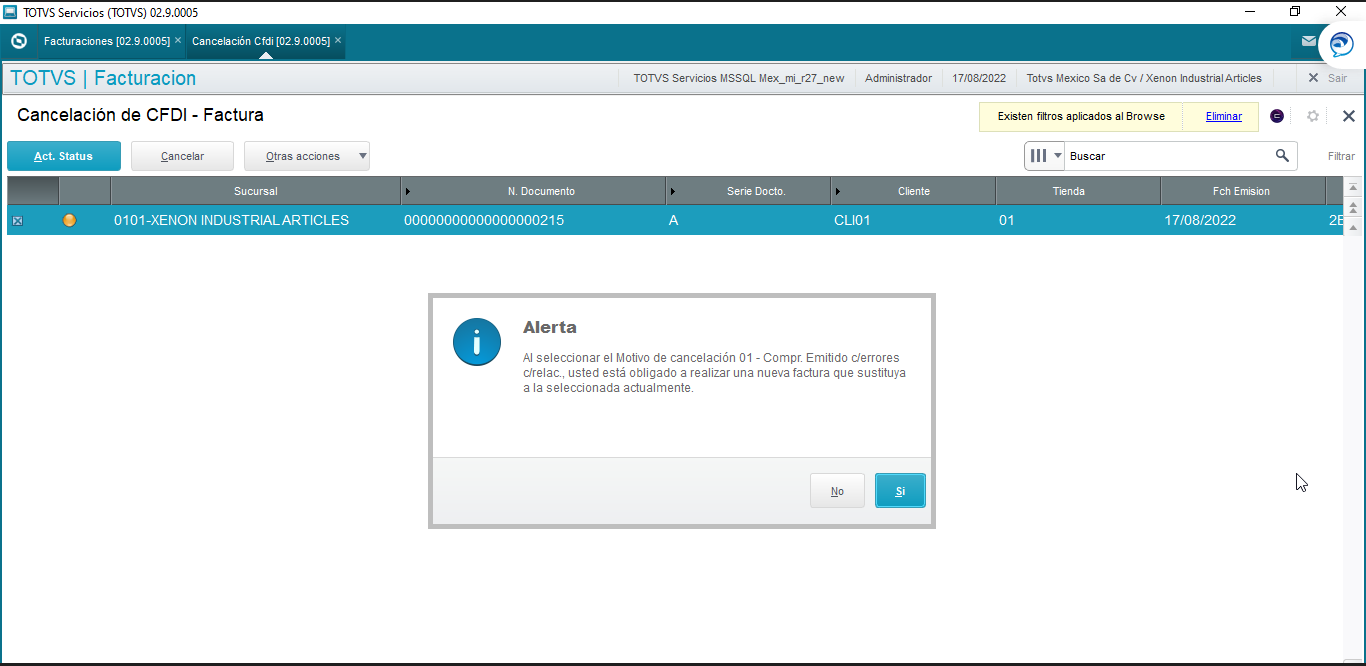This screenshot has width=1366, height=666.
Task: Click the single up arrow scroll button
Action: [1353, 228]
